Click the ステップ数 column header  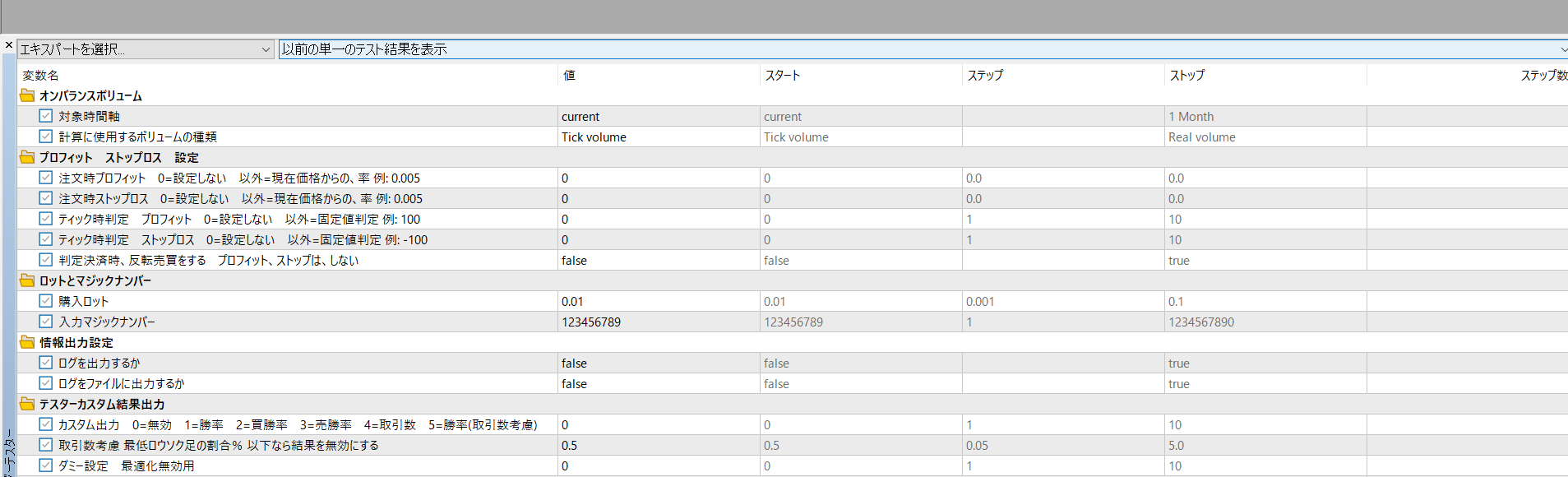(x=1468, y=75)
